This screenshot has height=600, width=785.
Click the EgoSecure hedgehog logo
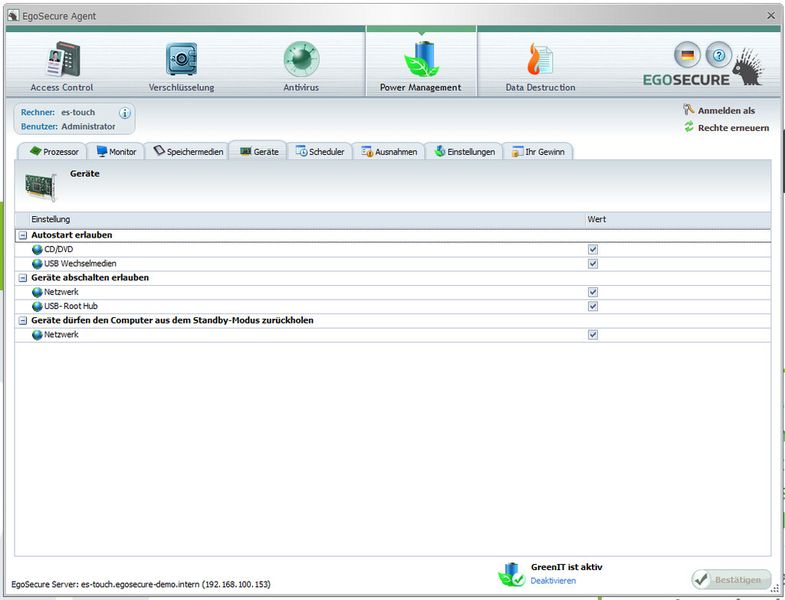point(747,68)
